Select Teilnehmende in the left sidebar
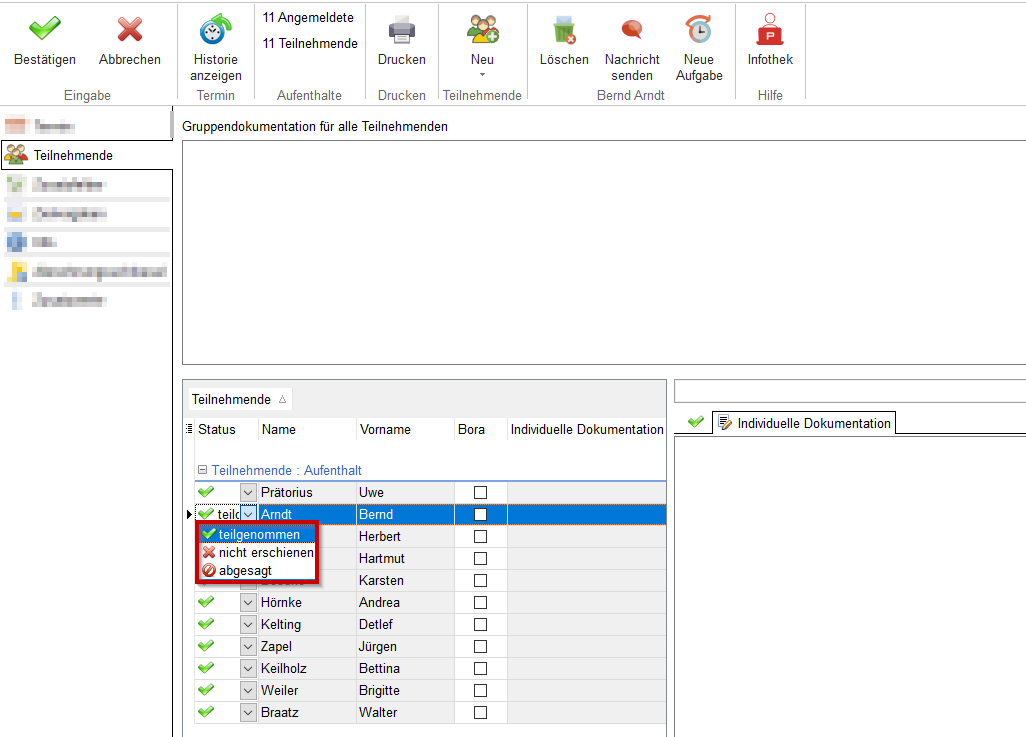Viewport: 1026px width, 737px height. coord(73,155)
